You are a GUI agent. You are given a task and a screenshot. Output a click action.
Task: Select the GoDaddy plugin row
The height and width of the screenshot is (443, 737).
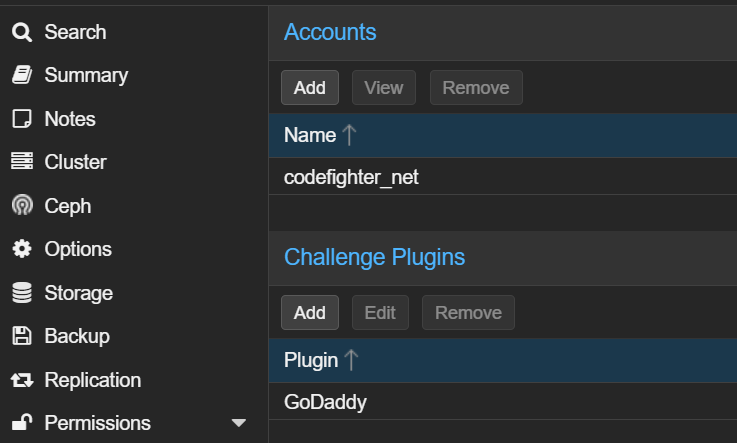[x=503, y=402]
